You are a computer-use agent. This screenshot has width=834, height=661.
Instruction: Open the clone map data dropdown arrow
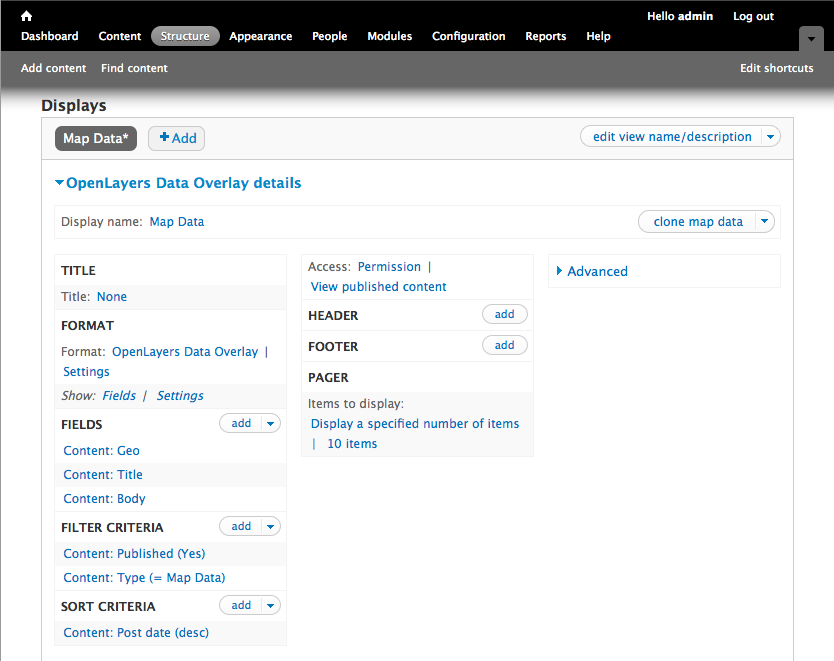pos(763,222)
